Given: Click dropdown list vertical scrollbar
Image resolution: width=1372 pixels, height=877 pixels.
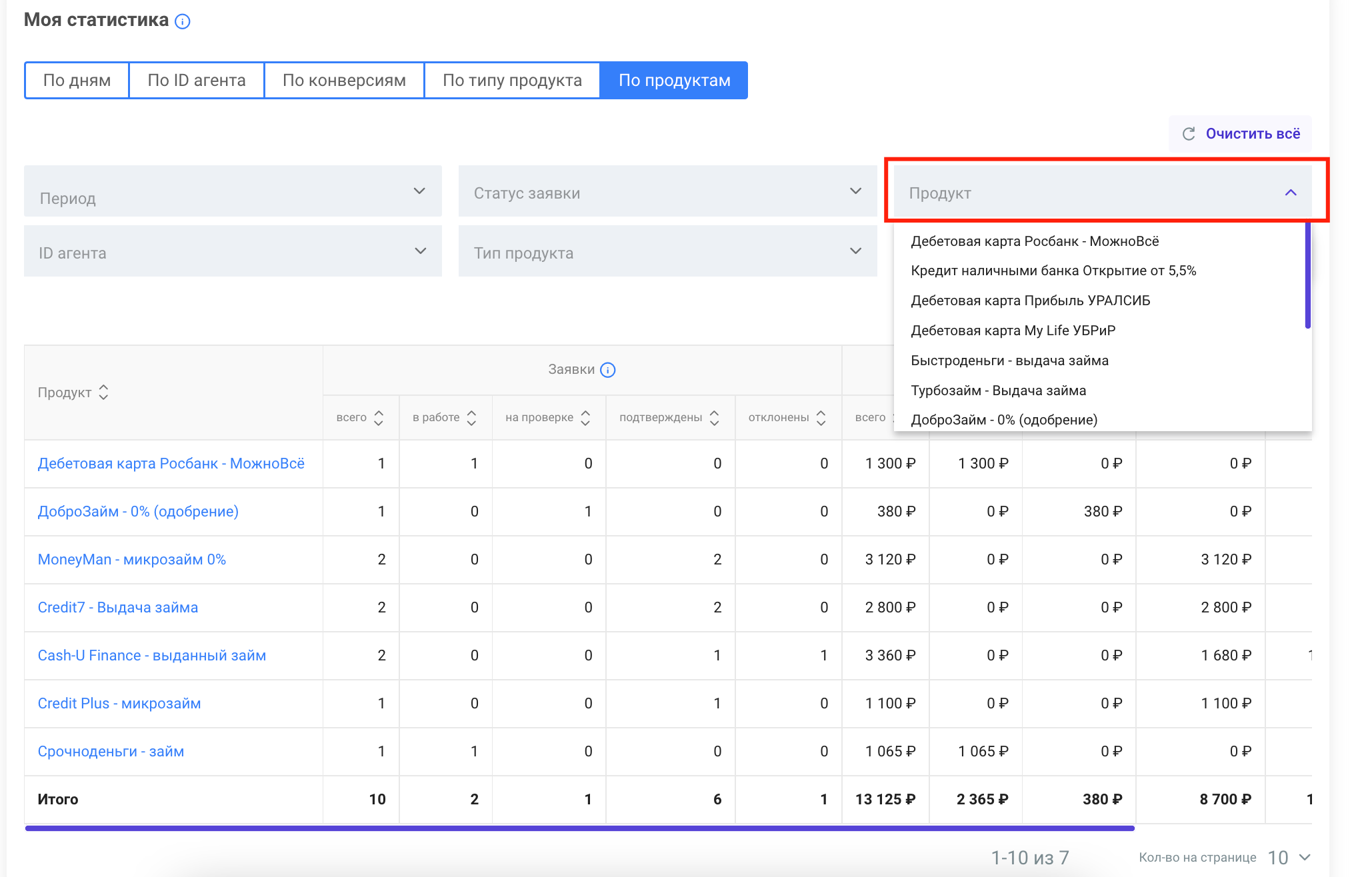Looking at the screenshot, I should tap(1308, 275).
